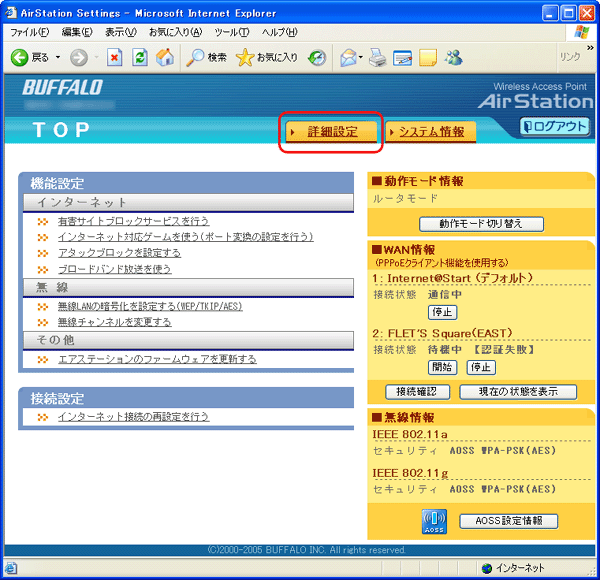Open the ヘルプ(H) menu
Image resolution: width=600 pixels, height=580 pixels.
(x=279, y=32)
